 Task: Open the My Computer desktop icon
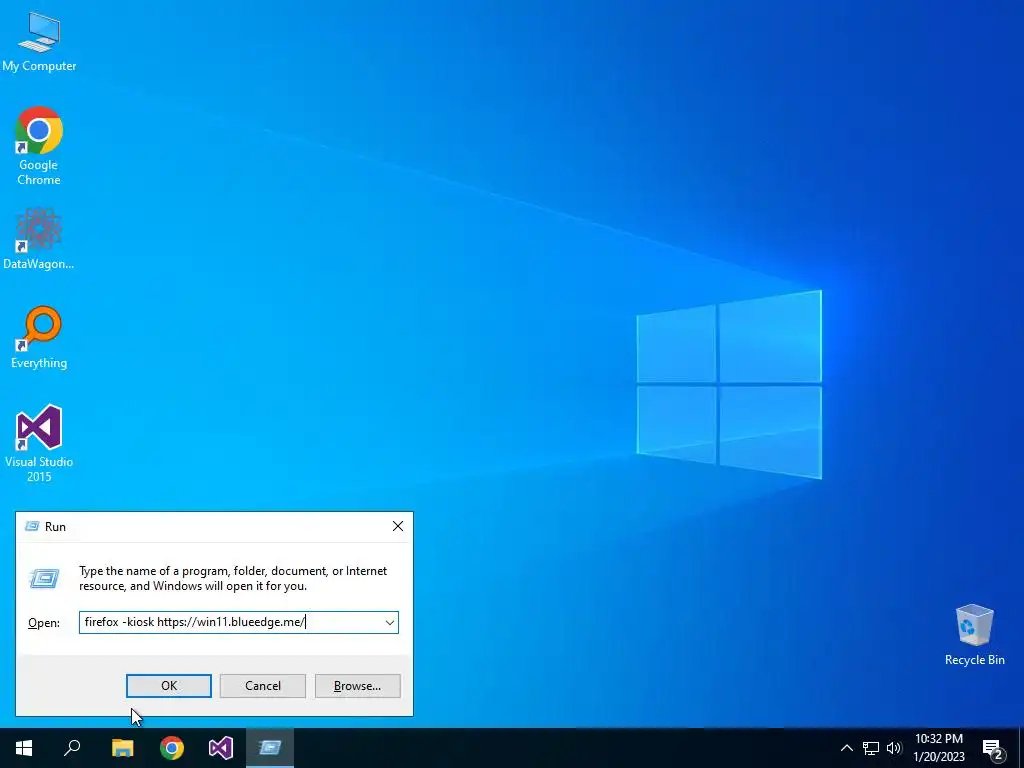(39, 42)
